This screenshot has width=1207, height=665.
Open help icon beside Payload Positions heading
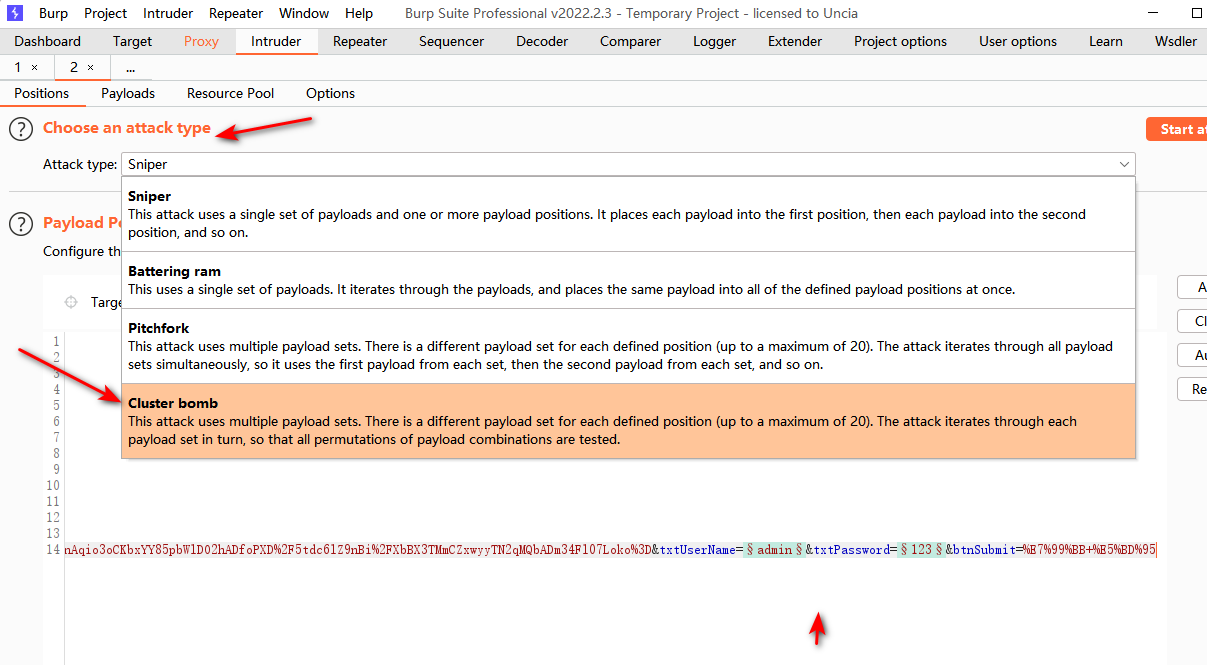(21, 224)
